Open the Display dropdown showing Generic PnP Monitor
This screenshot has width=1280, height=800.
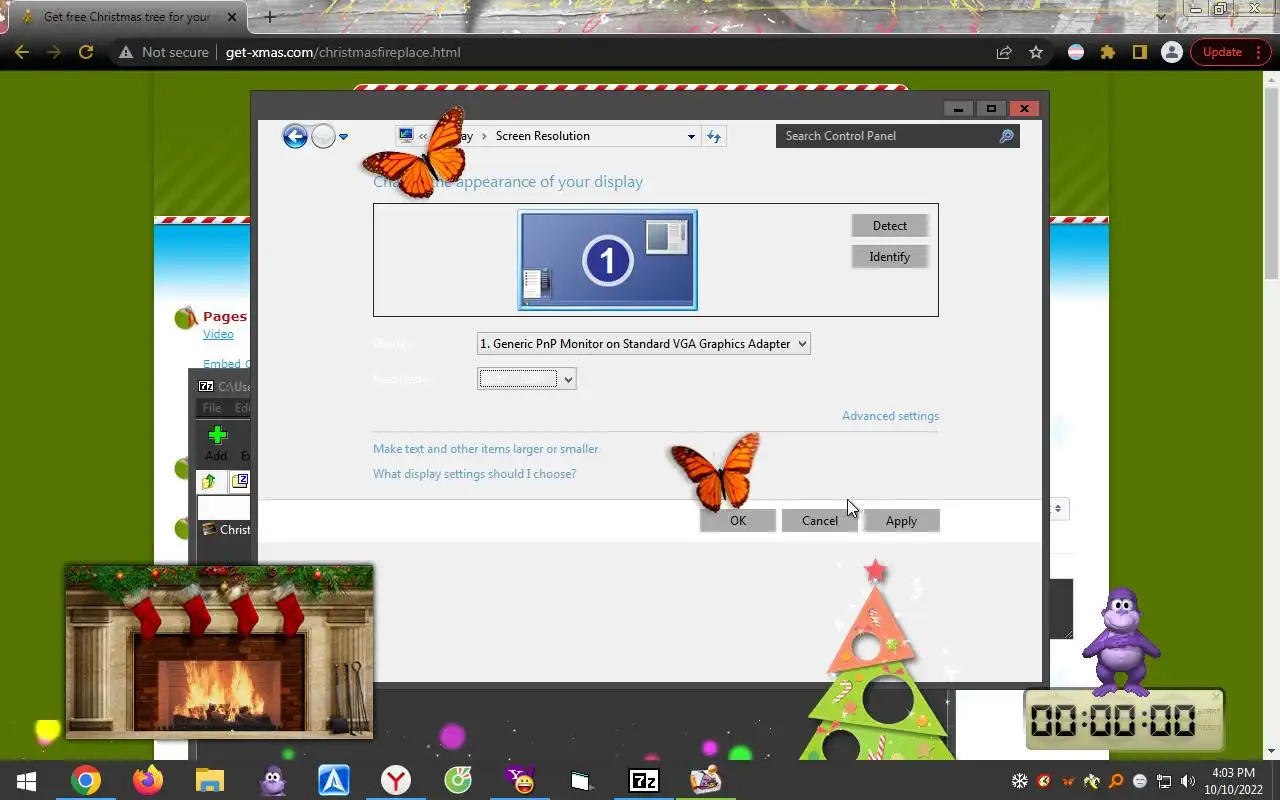pos(643,344)
